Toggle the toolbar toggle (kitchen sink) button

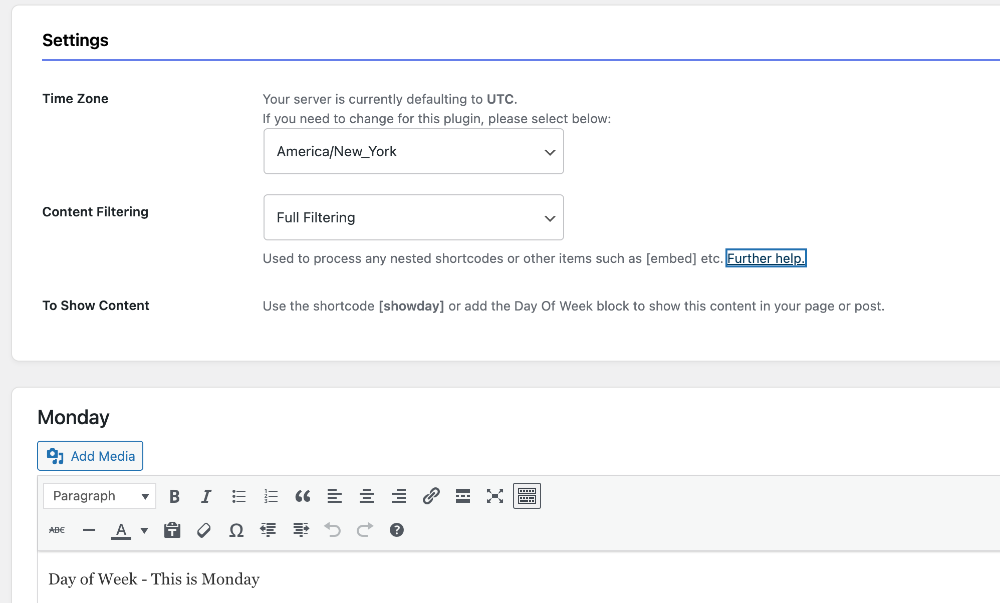[x=527, y=496]
